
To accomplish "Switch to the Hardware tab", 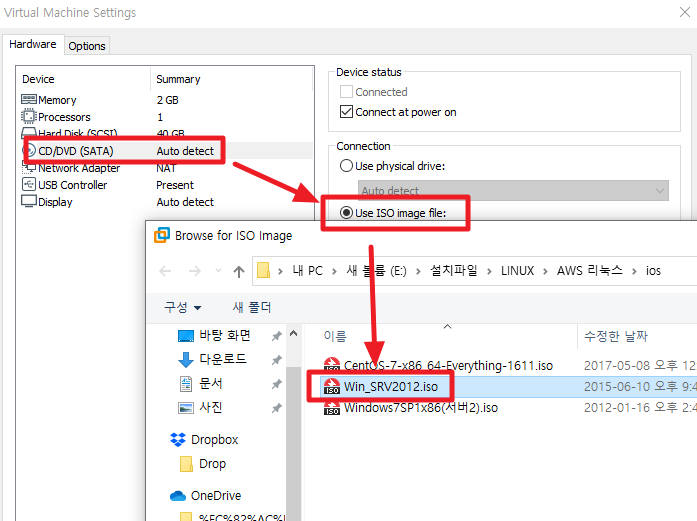I will tap(33, 44).
